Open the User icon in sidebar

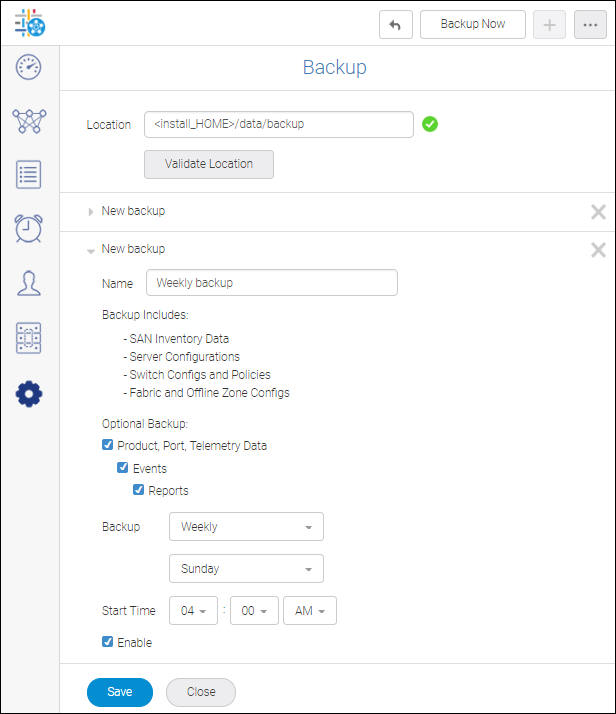(29, 283)
